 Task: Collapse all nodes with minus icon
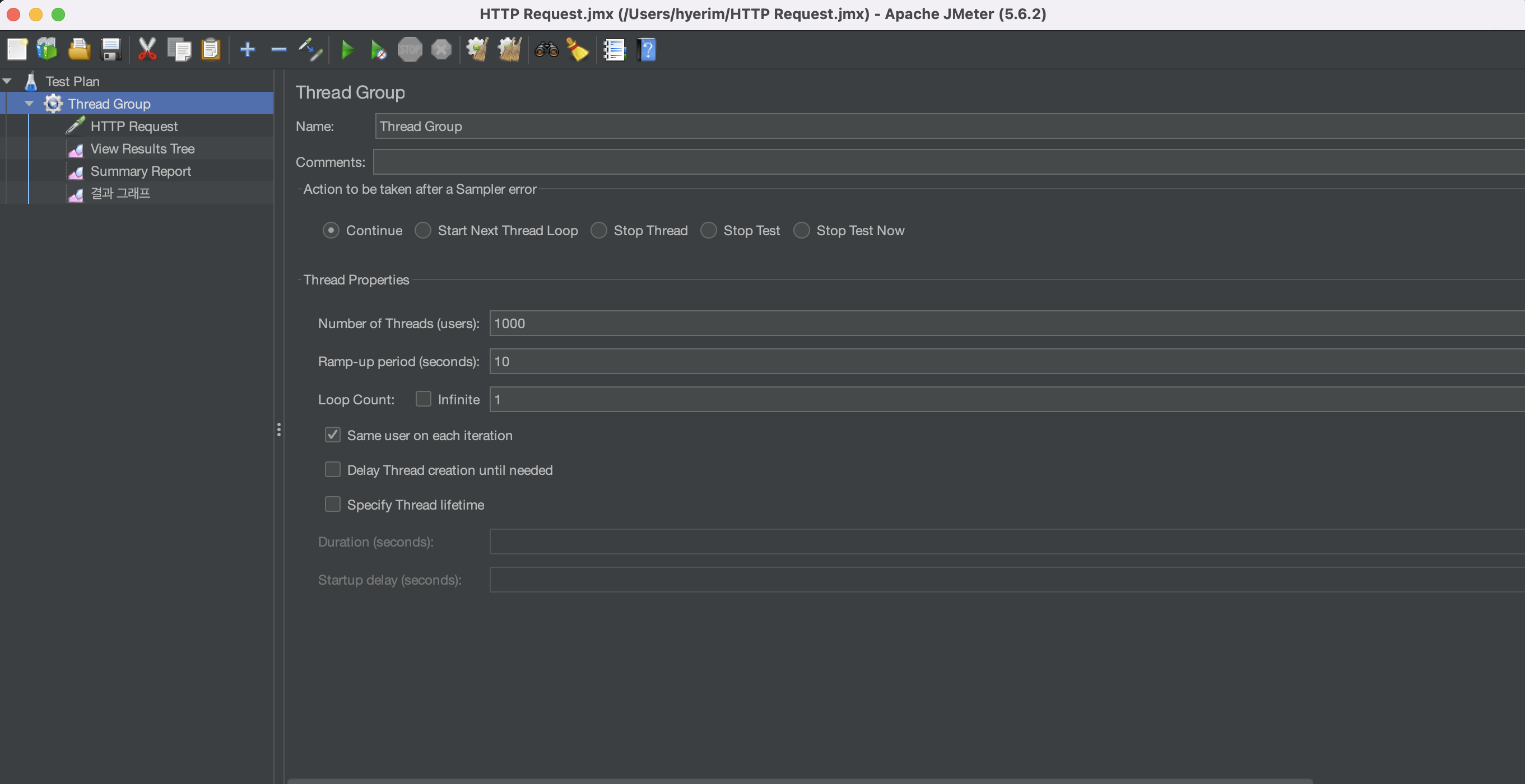[279, 50]
